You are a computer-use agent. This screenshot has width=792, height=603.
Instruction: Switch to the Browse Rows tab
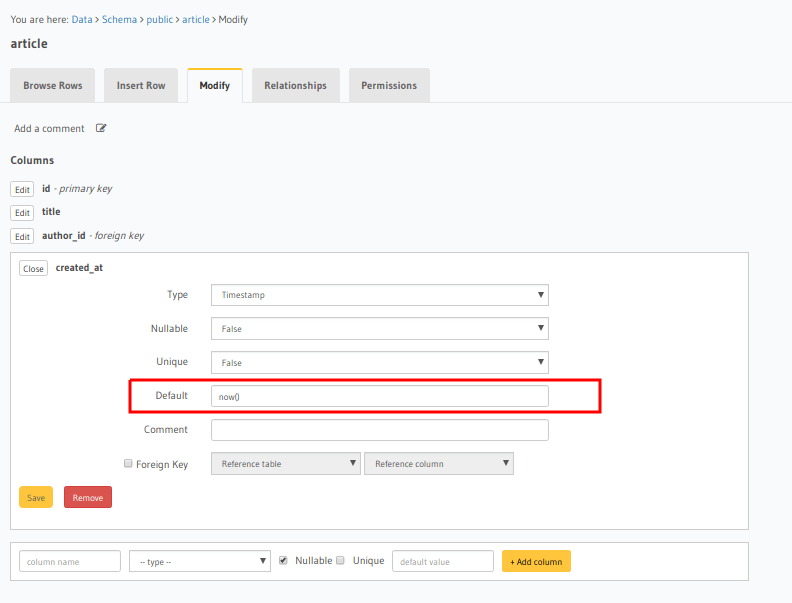click(53, 86)
